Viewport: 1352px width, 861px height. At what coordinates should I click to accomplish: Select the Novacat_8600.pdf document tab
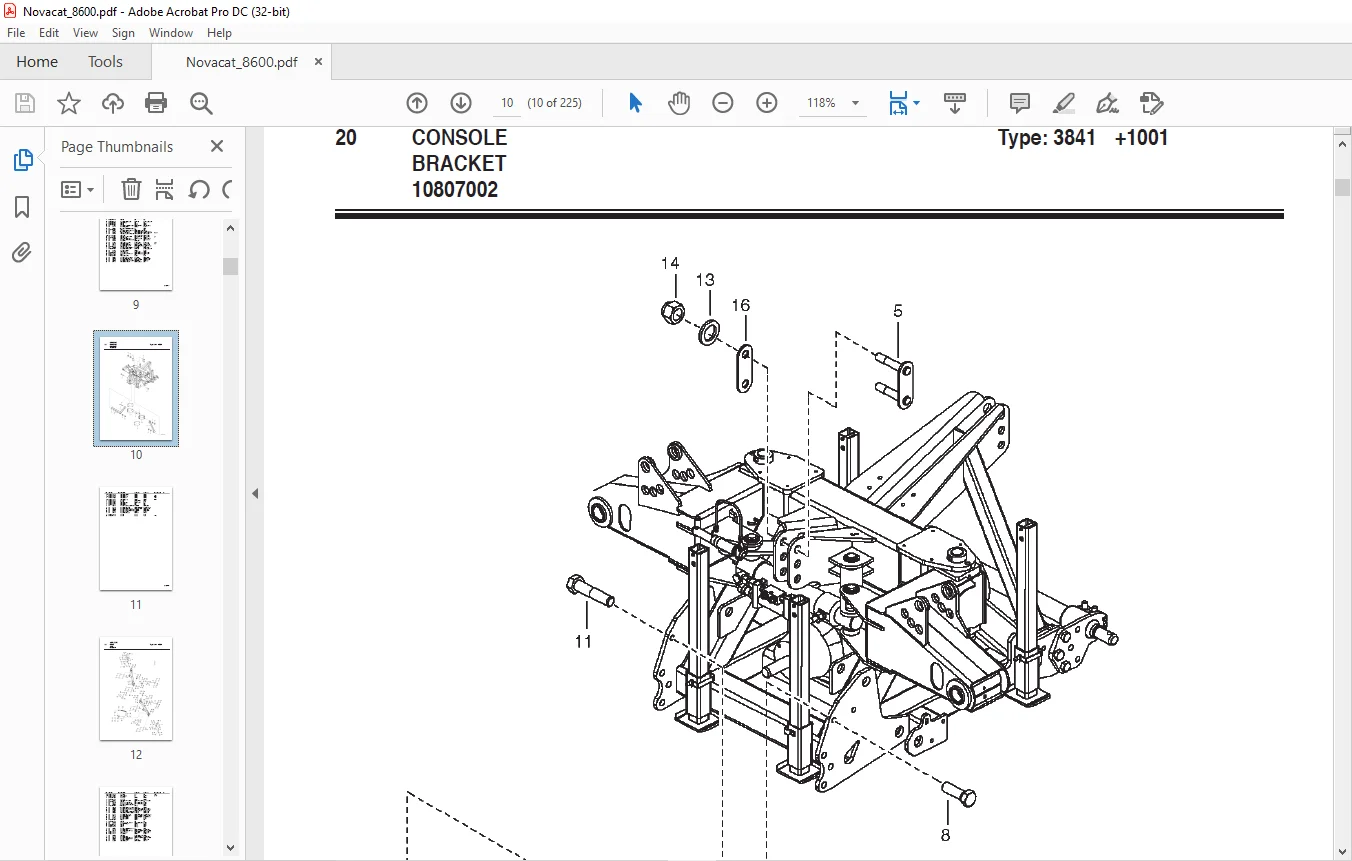[x=242, y=62]
